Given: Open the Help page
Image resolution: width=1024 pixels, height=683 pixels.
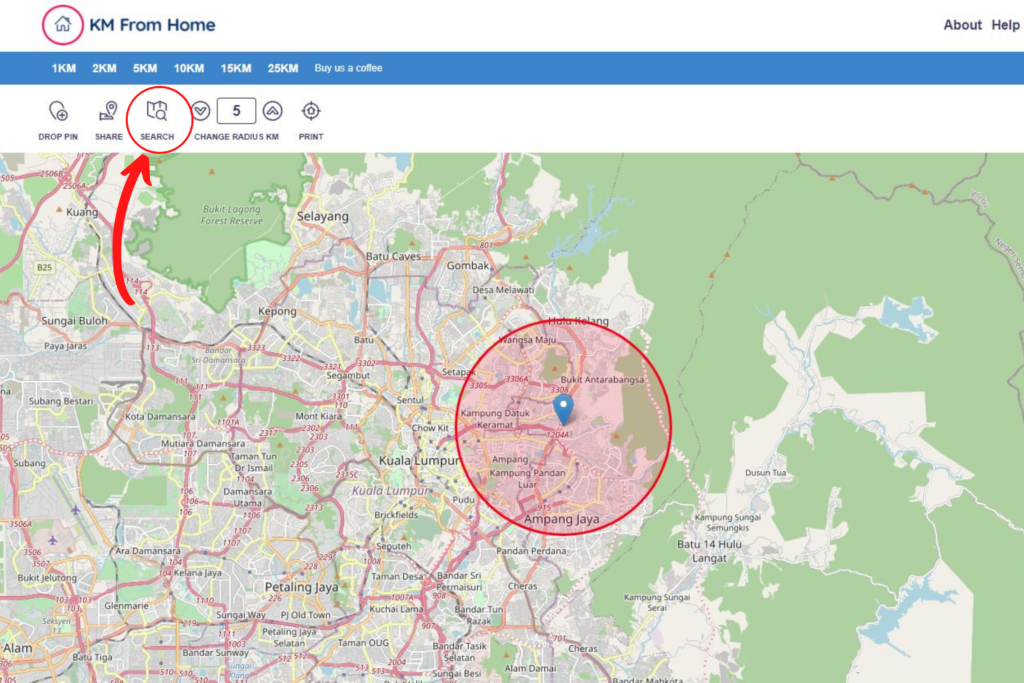Looking at the screenshot, I should pos(1006,25).
